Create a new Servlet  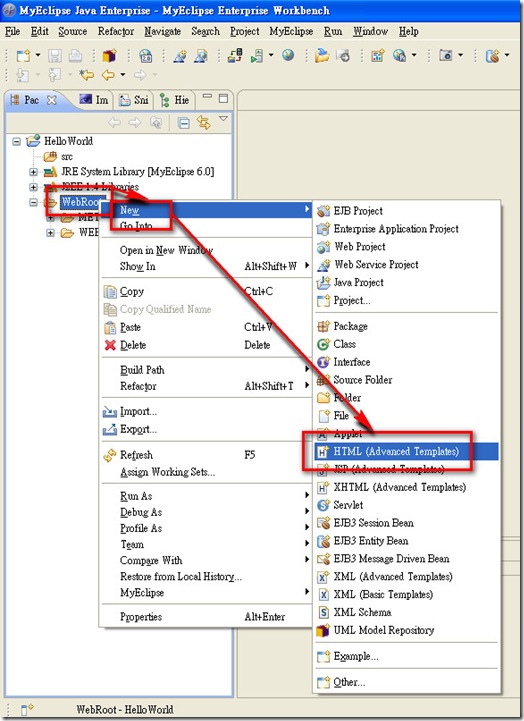[x=406, y=505]
